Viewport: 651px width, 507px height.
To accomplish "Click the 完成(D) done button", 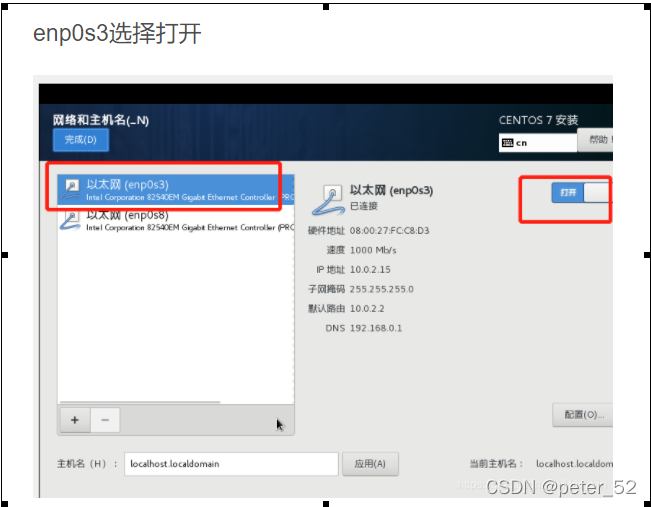I will [81, 140].
